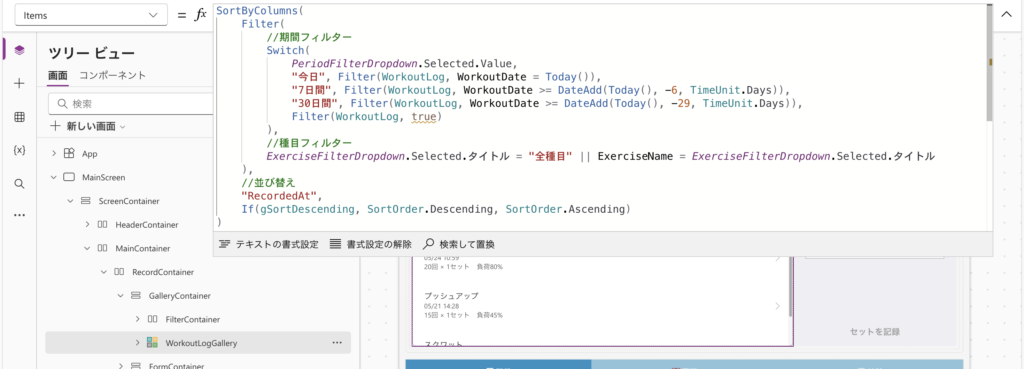The width and height of the screenshot is (1024, 369).
Task: Expand the WorkoutLogGallery node
Action: coord(138,342)
